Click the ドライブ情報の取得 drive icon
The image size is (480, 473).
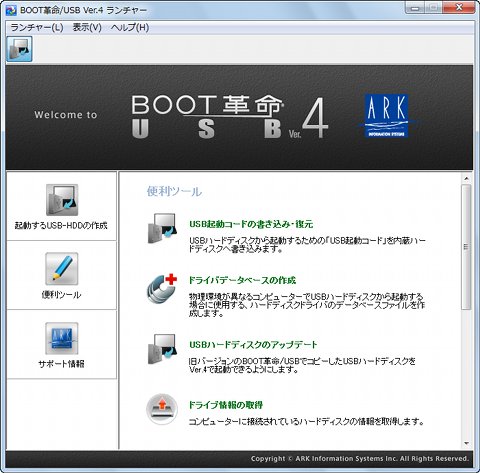pyautogui.click(x=162, y=409)
